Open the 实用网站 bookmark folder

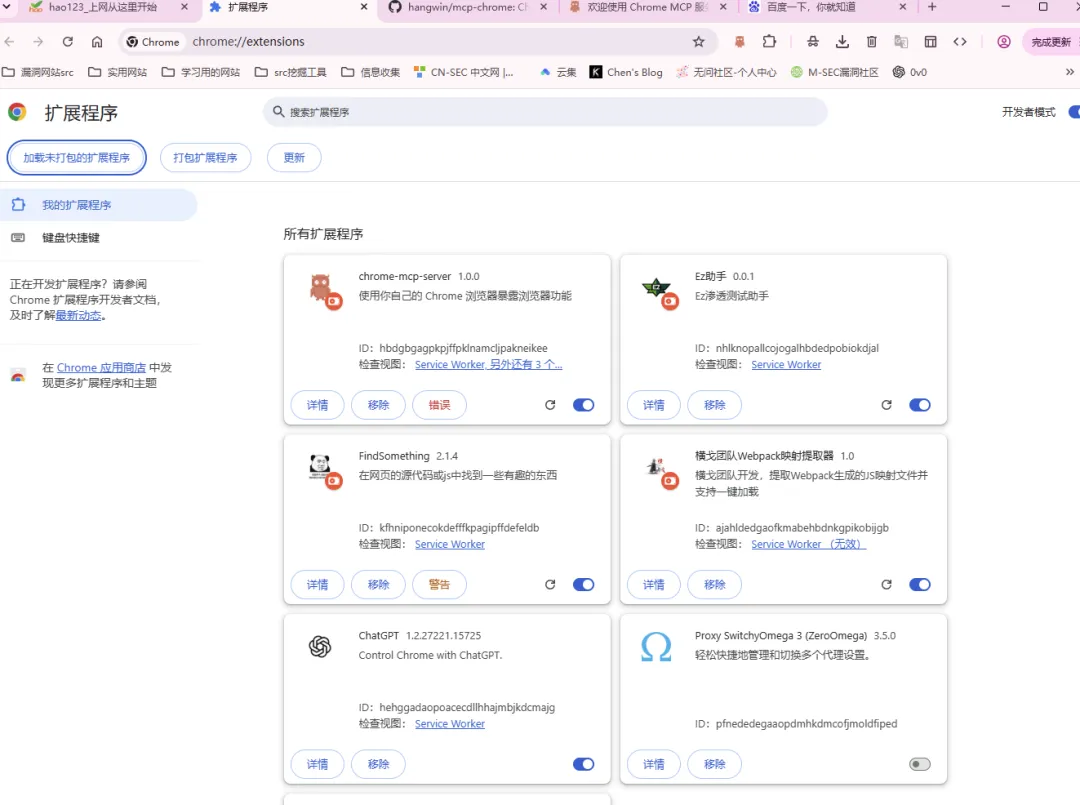[118, 72]
